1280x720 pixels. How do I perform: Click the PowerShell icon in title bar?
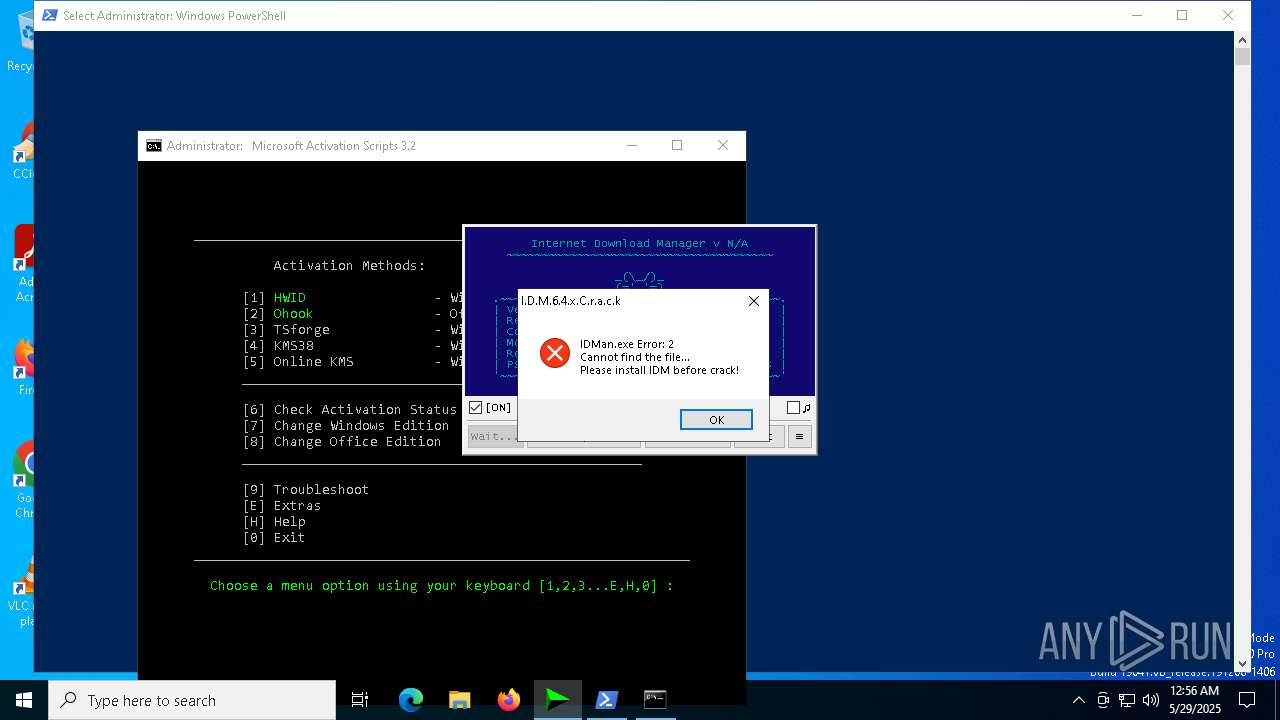coord(49,15)
